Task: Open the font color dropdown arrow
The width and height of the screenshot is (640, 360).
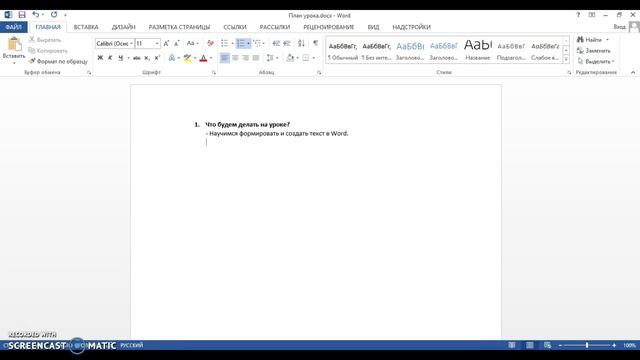Action: (x=211, y=58)
